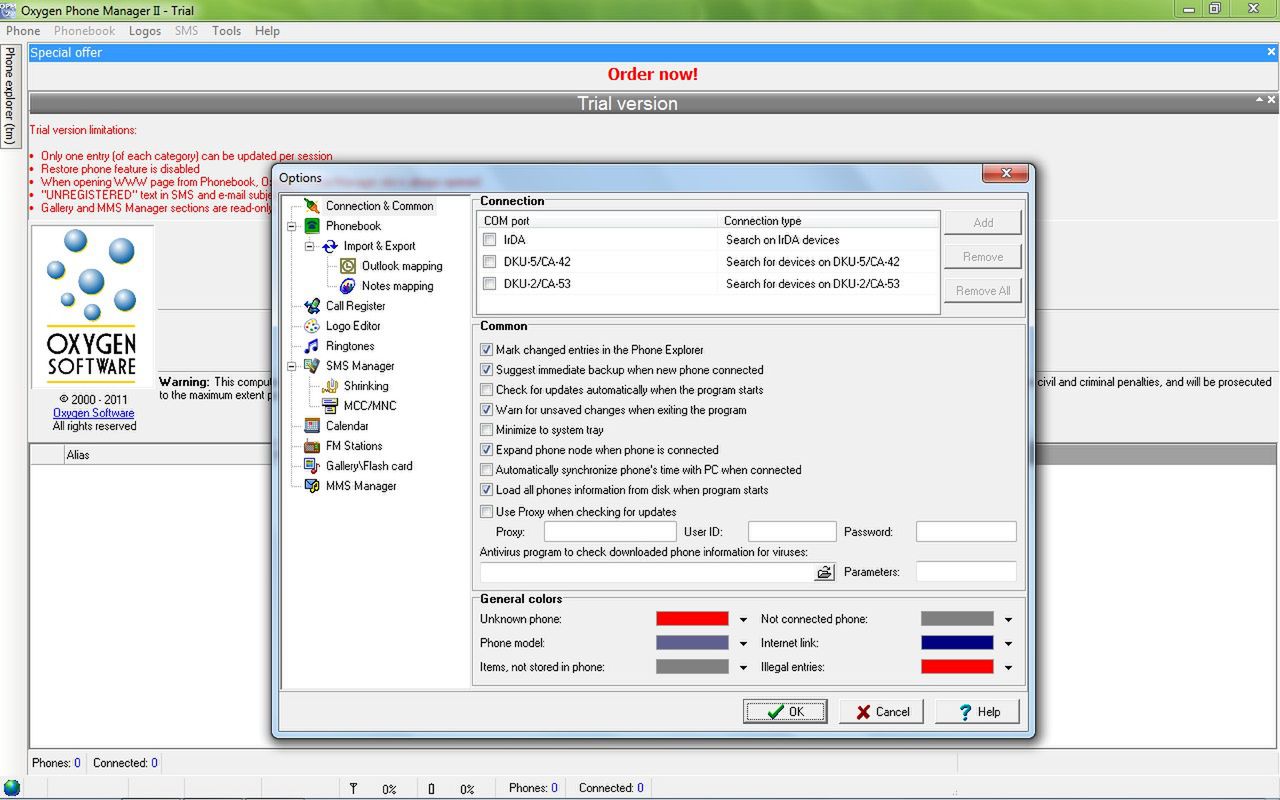
Task: Click inside the Proxy input field
Action: [608, 531]
